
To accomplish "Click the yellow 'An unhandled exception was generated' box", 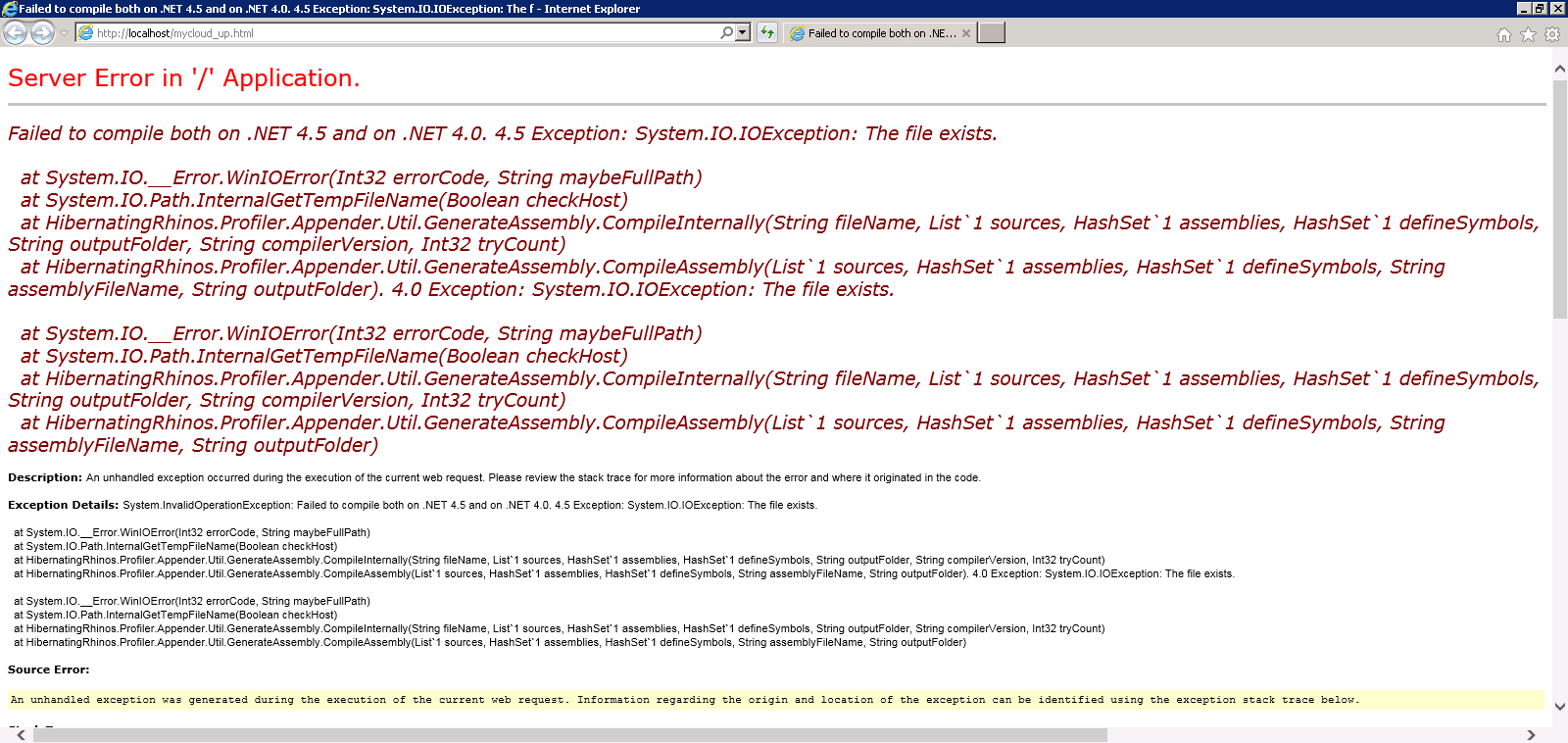I will [775, 700].
